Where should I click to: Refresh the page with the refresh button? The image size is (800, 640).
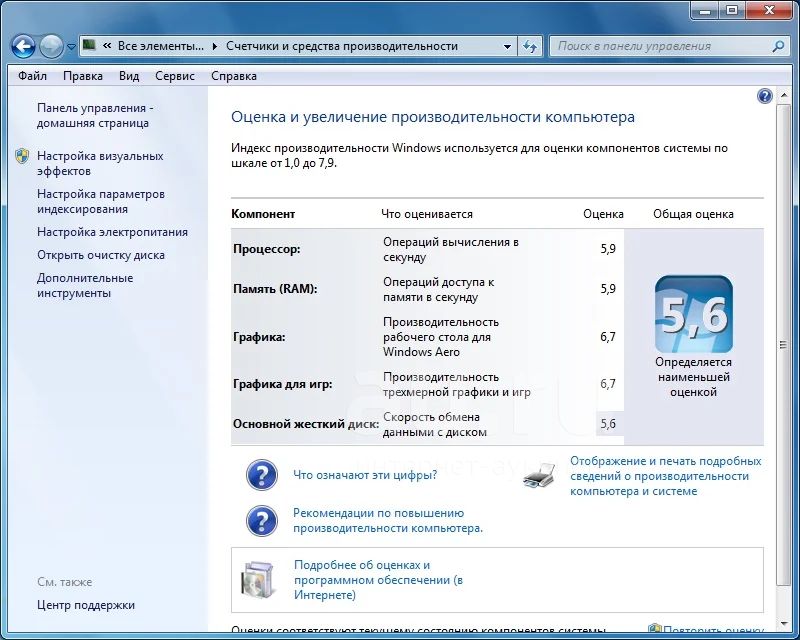(530, 46)
